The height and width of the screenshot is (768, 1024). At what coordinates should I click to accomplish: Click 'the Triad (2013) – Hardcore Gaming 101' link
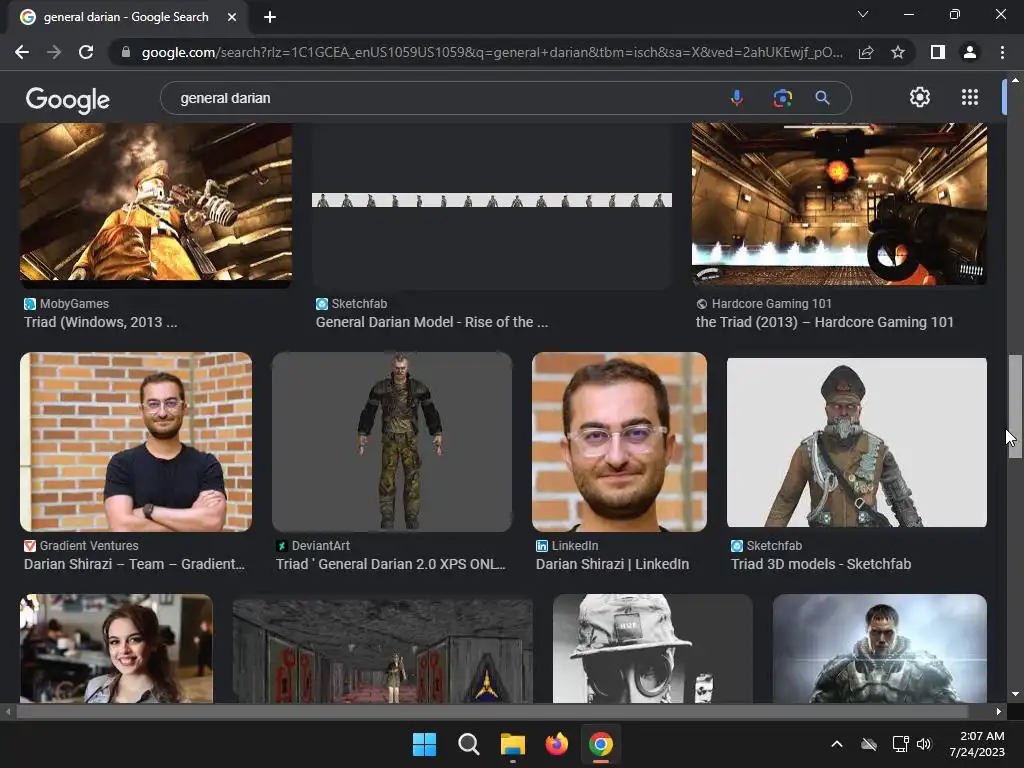point(825,322)
